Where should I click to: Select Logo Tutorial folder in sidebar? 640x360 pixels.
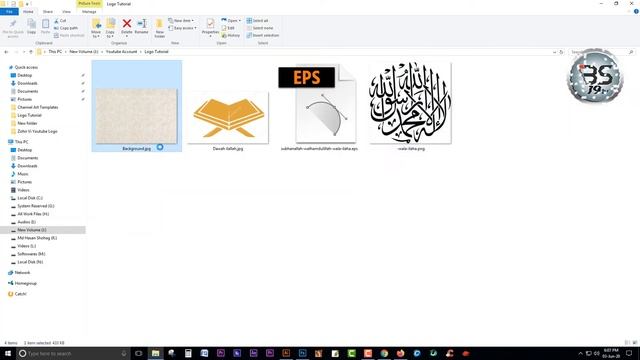29,116
